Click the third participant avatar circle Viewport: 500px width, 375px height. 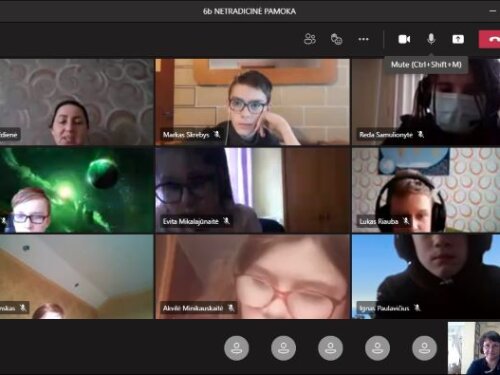(x=330, y=348)
